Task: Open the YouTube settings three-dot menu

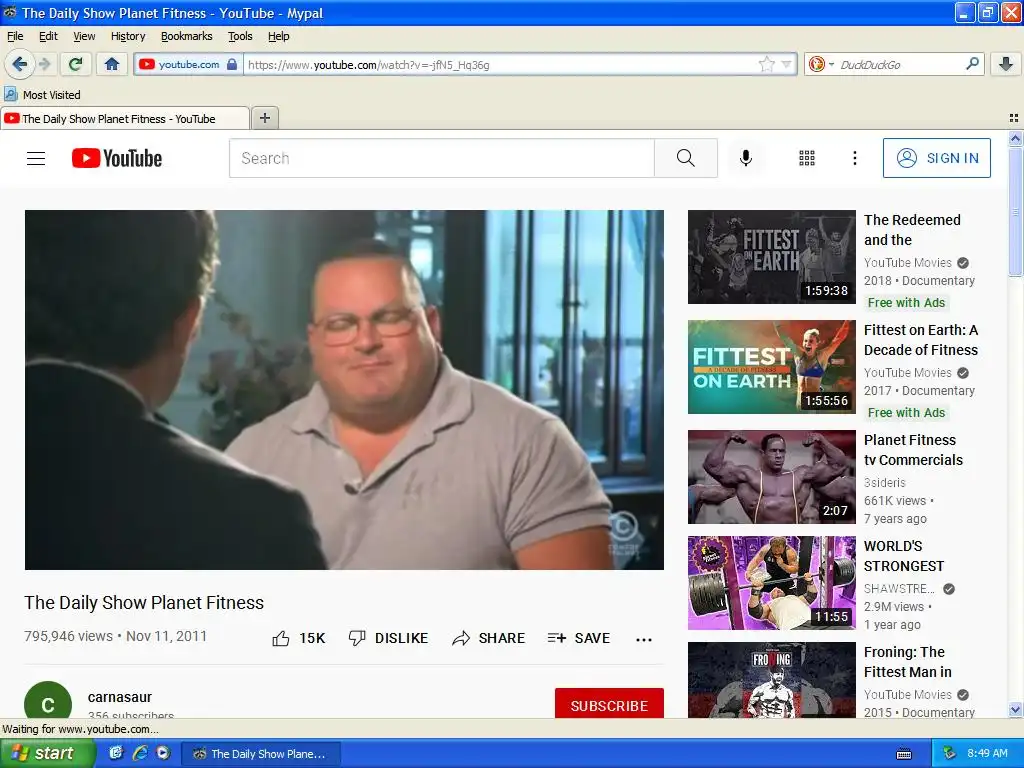Action: pyautogui.click(x=854, y=158)
